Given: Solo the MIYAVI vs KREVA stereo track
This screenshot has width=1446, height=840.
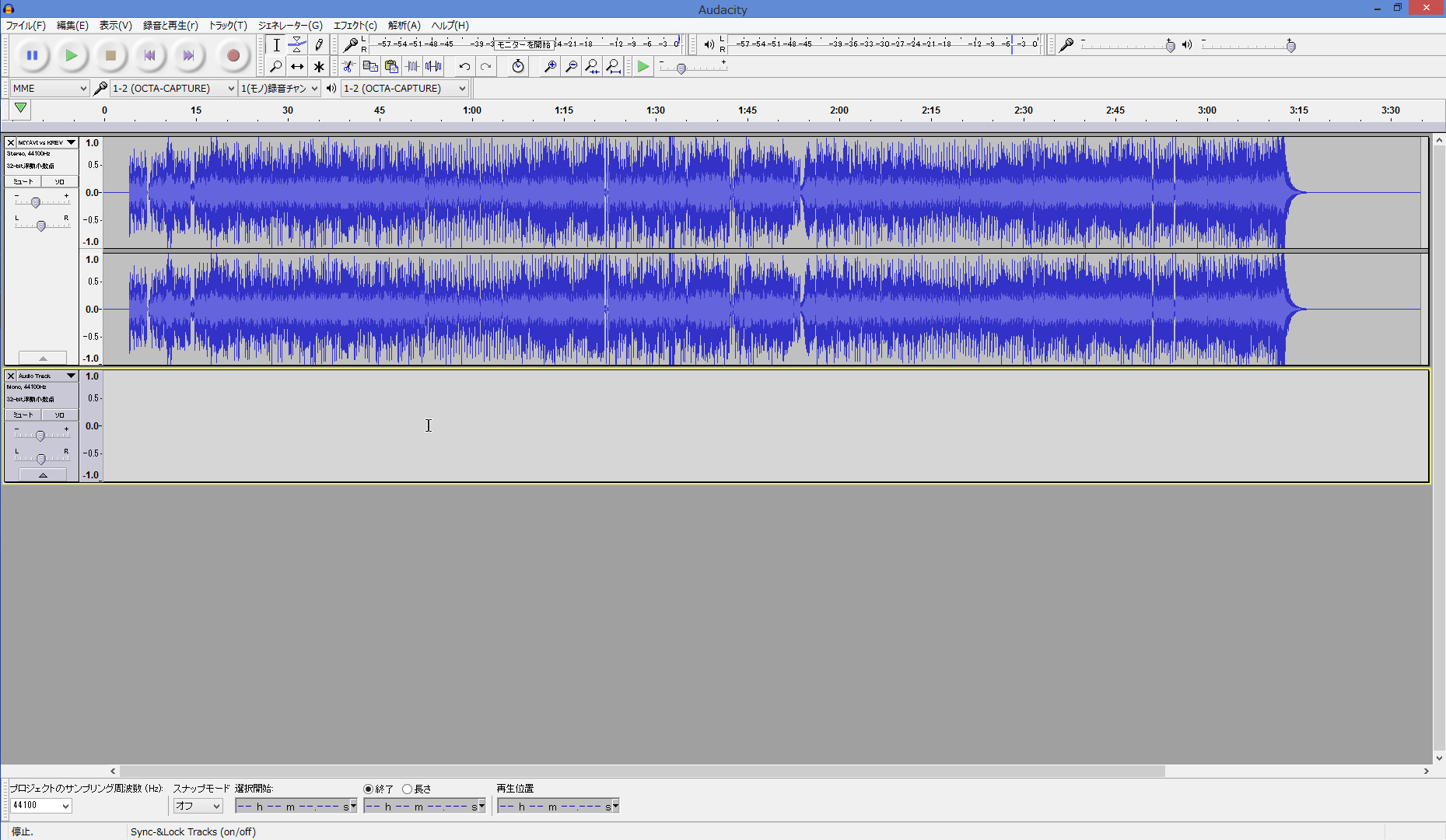Looking at the screenshot, I should [59, 181].
